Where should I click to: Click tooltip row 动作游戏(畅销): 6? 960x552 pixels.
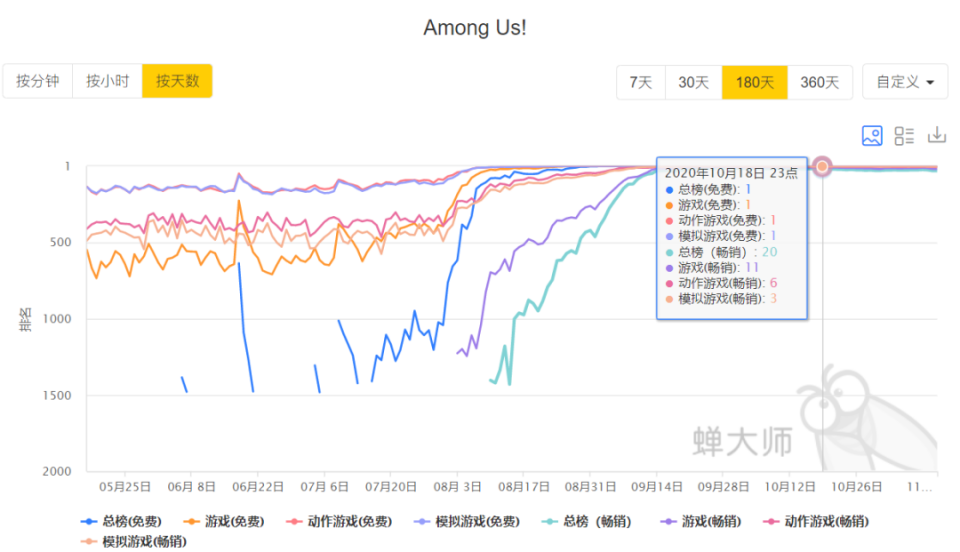(x=721, y=283)
